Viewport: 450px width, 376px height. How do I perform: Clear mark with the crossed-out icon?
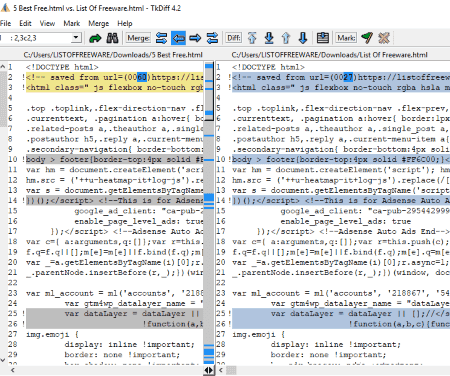coord(384,38)
